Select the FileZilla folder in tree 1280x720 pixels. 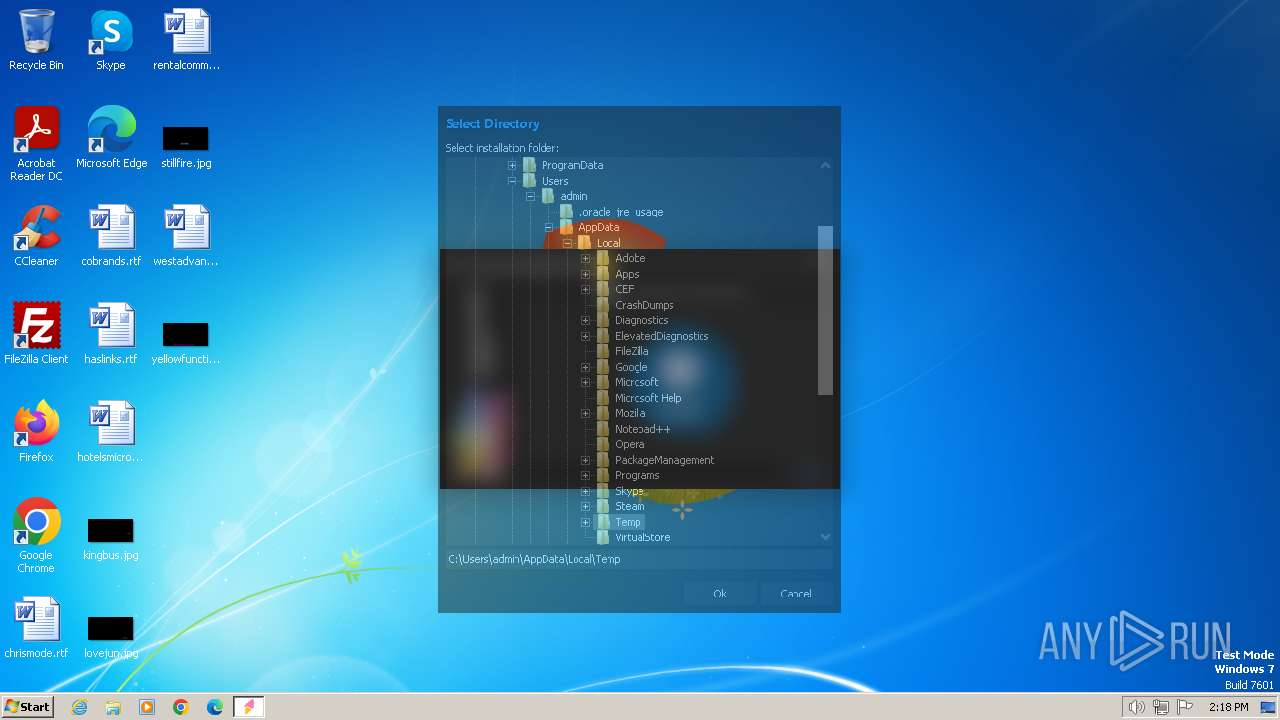tap(631, 351)
